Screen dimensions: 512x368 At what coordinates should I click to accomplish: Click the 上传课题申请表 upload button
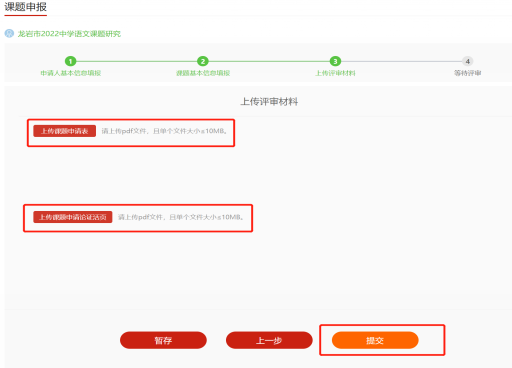coord(64,131)
